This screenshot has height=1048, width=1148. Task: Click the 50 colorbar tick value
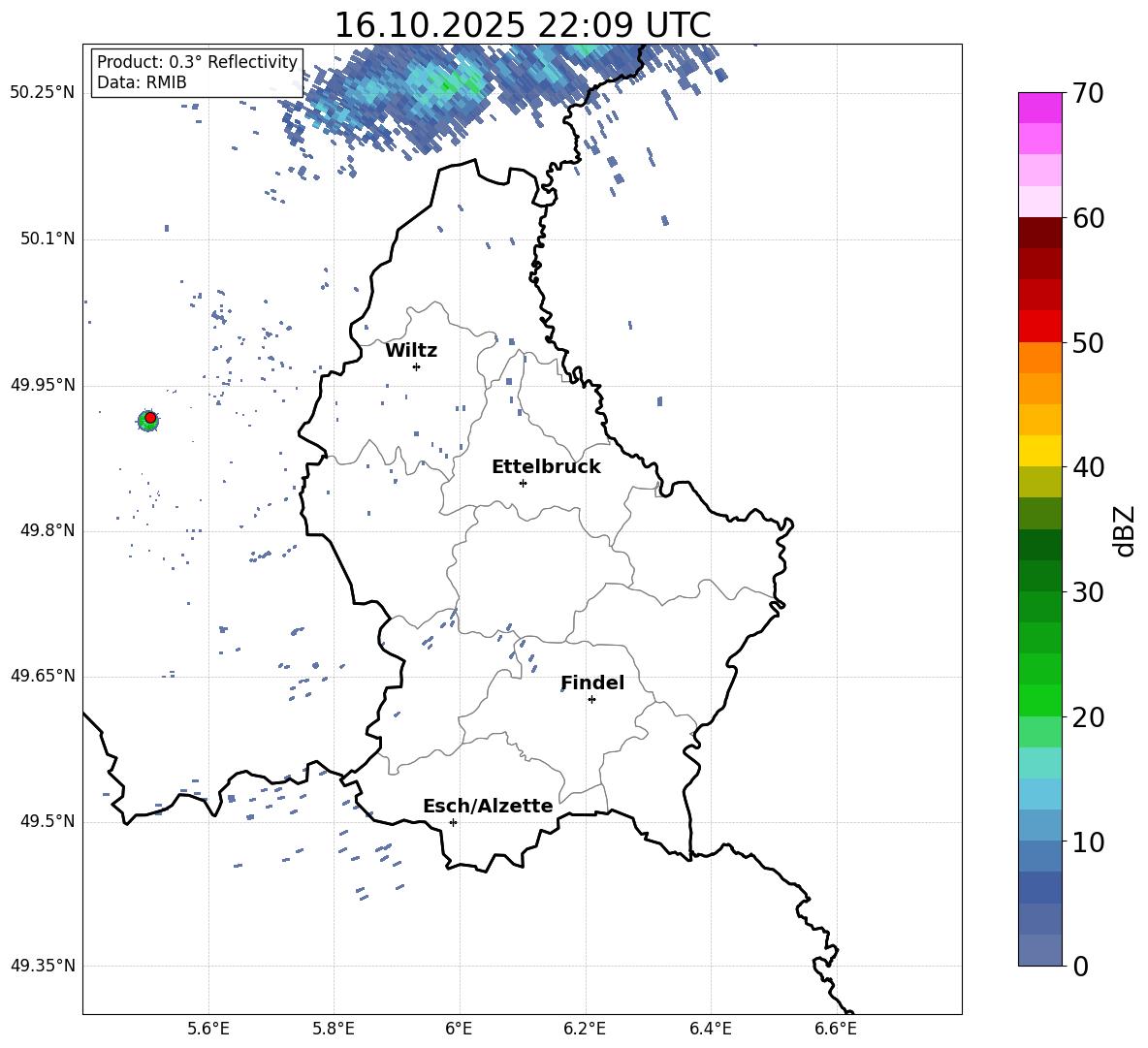1088,343
